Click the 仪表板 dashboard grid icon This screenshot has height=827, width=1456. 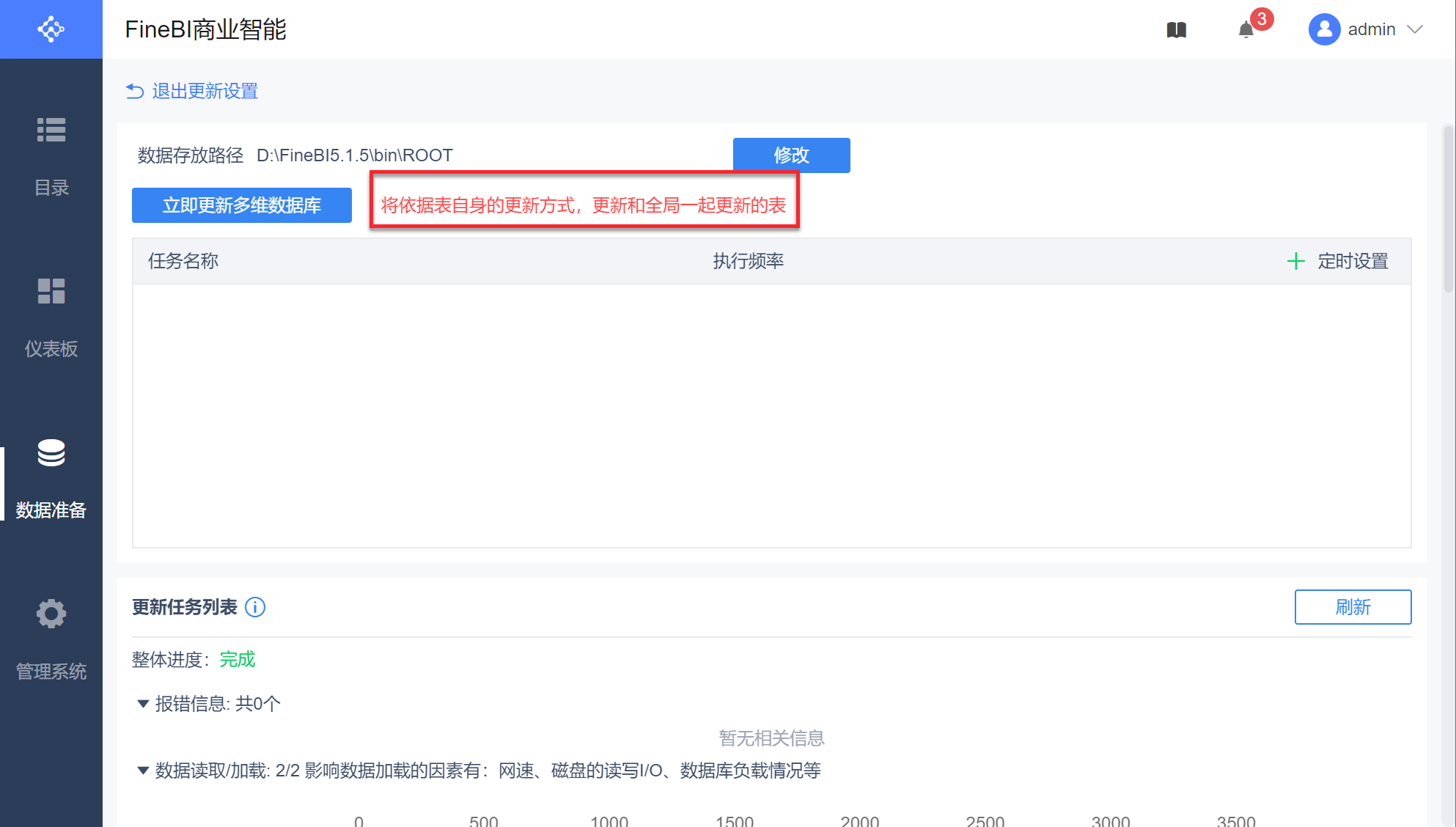pyautogui.click(x=51, y=291)
